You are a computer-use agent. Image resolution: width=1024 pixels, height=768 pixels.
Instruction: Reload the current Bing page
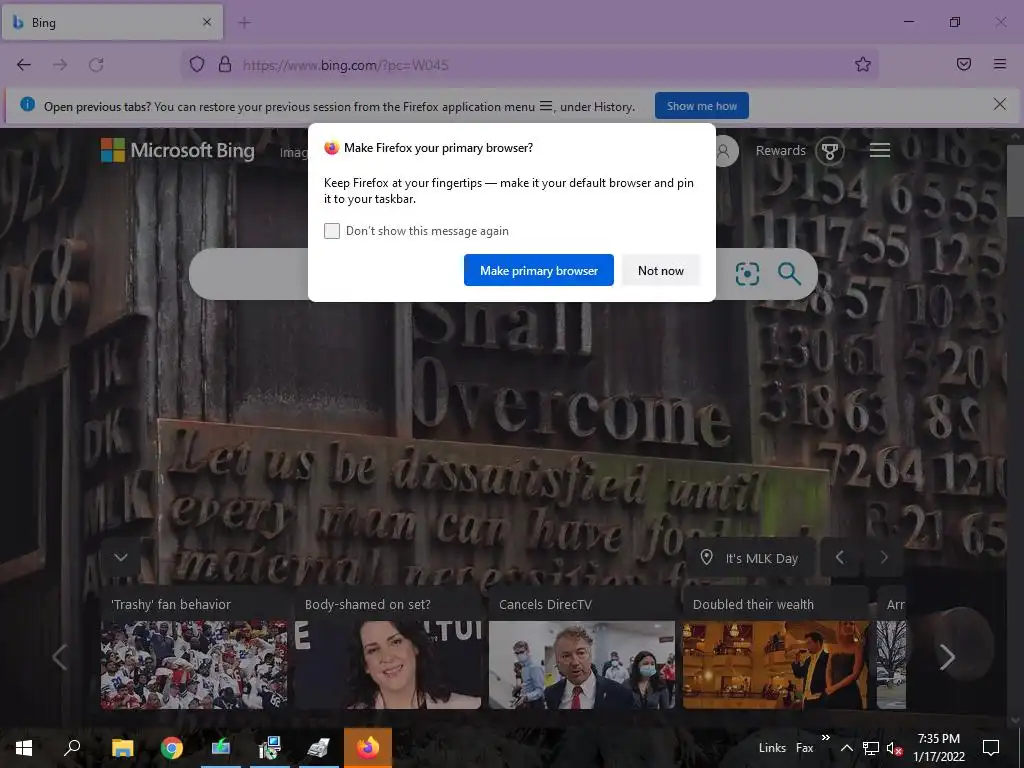click(x=97, y=65)
